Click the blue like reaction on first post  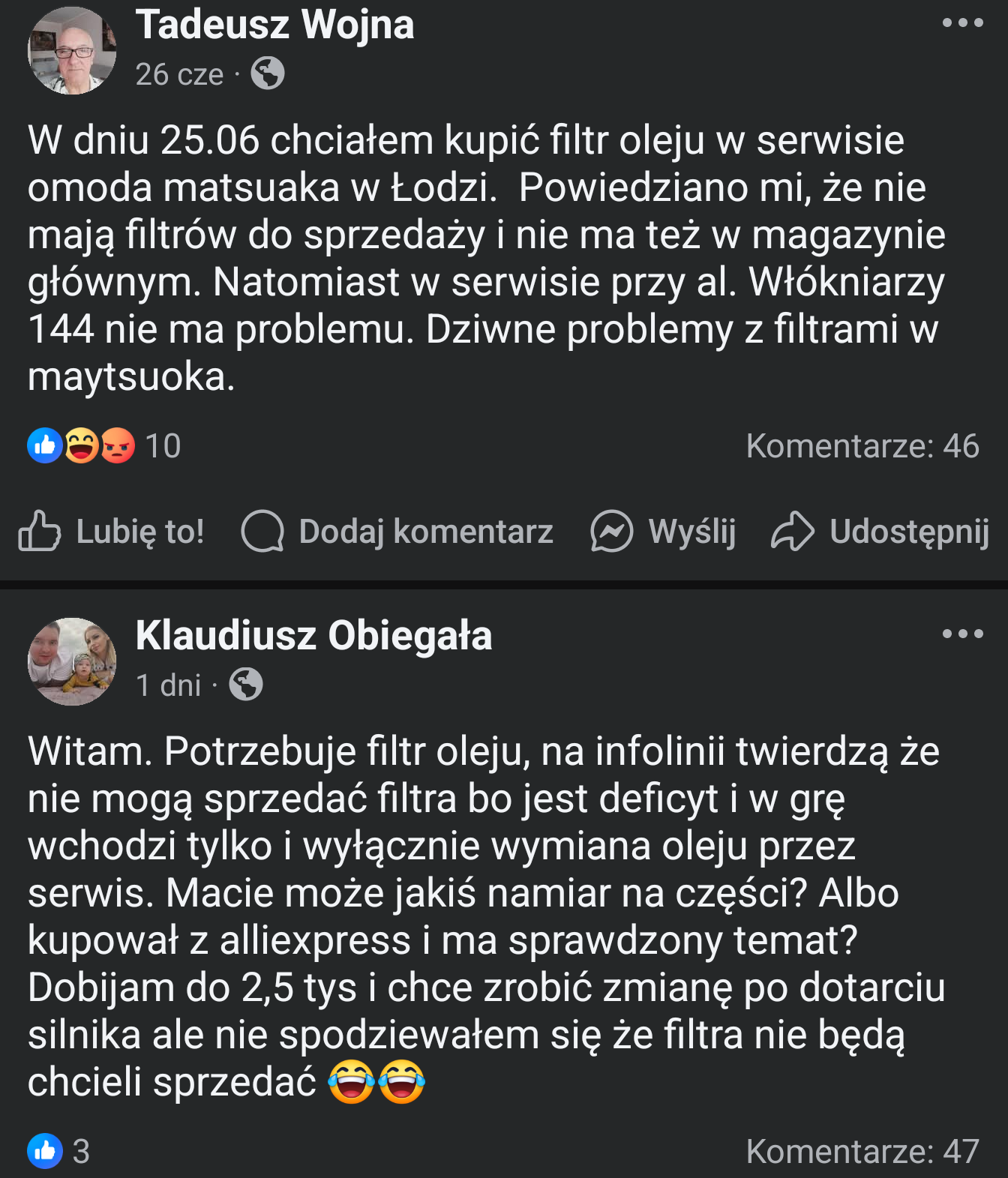44,445
